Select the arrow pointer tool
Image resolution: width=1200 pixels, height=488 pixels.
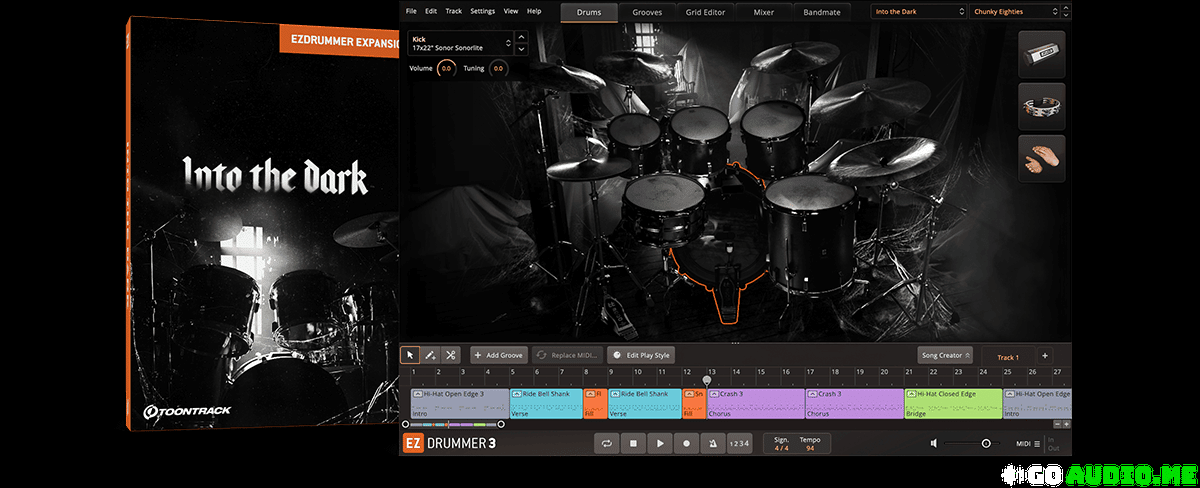[410, 355]
